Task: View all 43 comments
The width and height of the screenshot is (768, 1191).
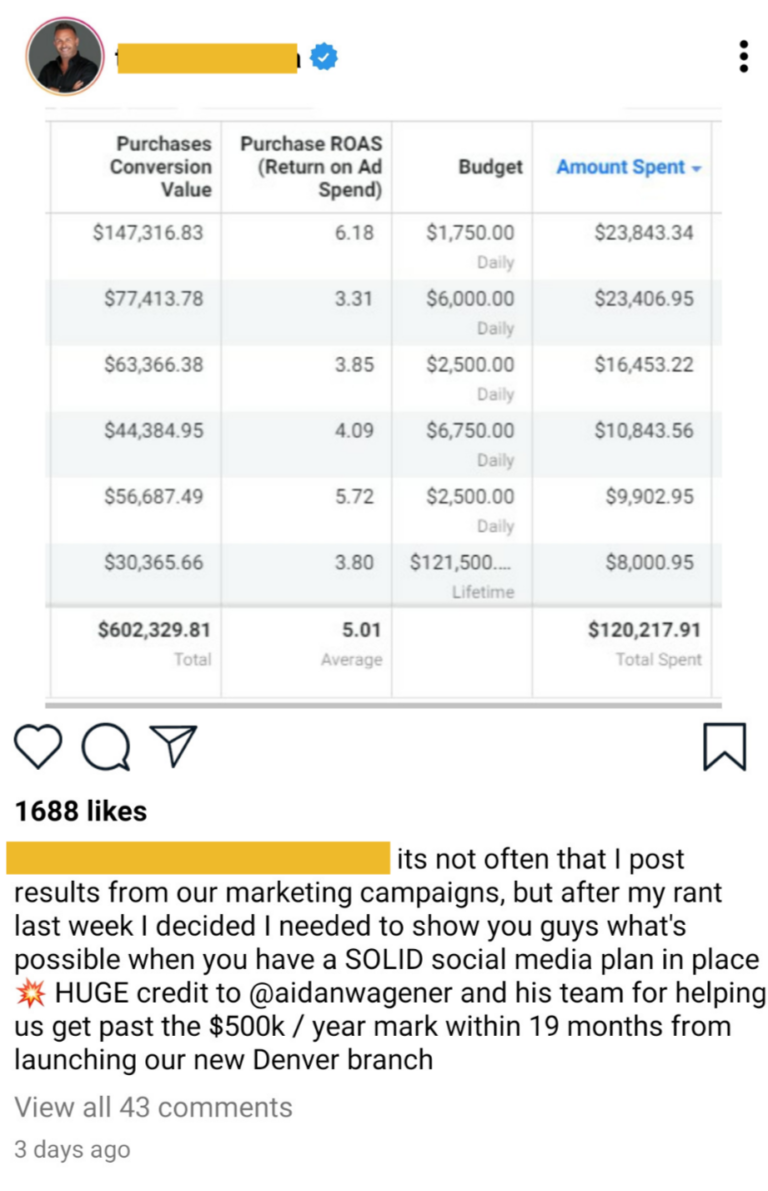Action: tap(153, 1107)
